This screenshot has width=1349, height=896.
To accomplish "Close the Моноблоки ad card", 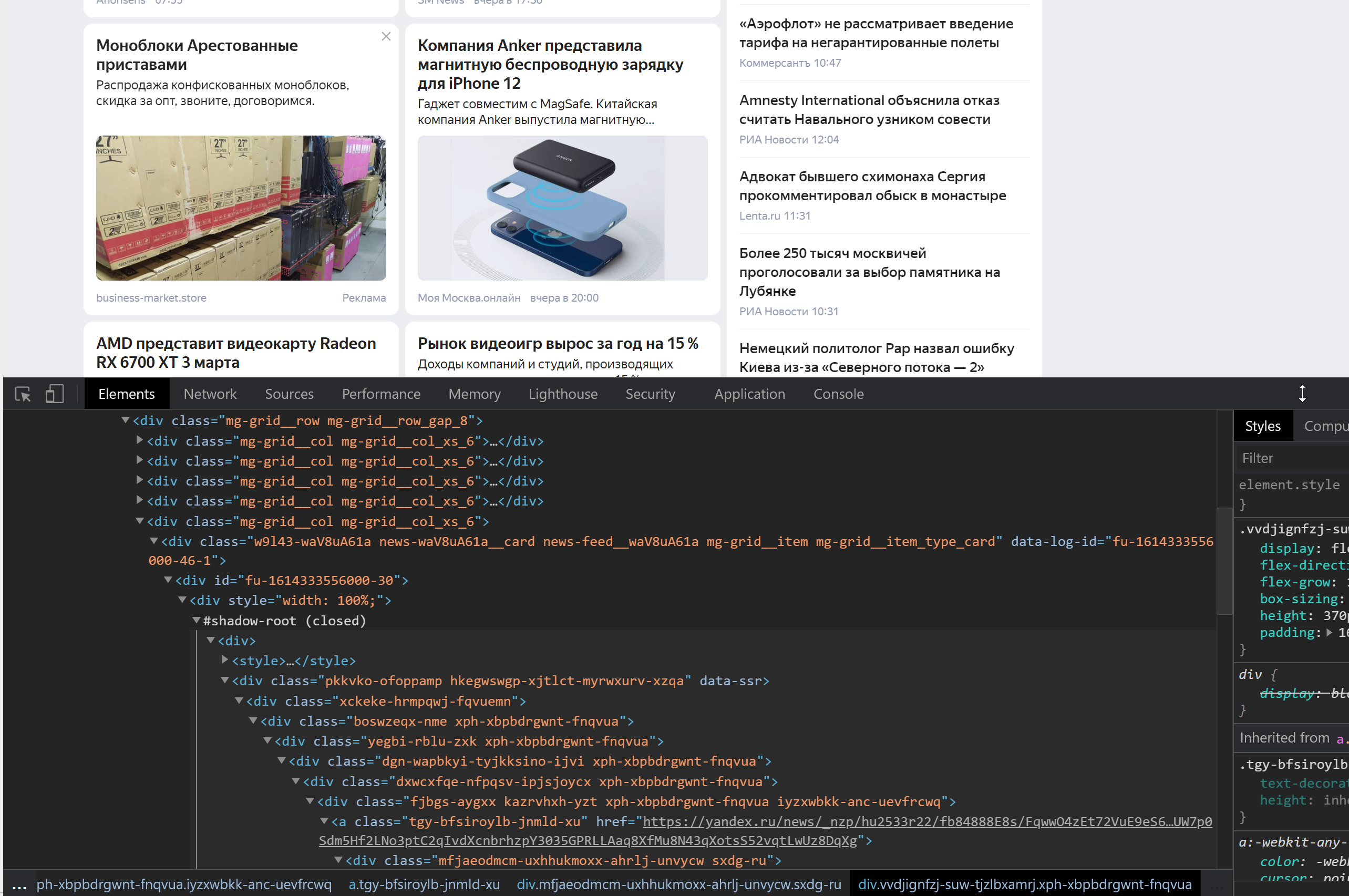I will click(x=386, y=36).
